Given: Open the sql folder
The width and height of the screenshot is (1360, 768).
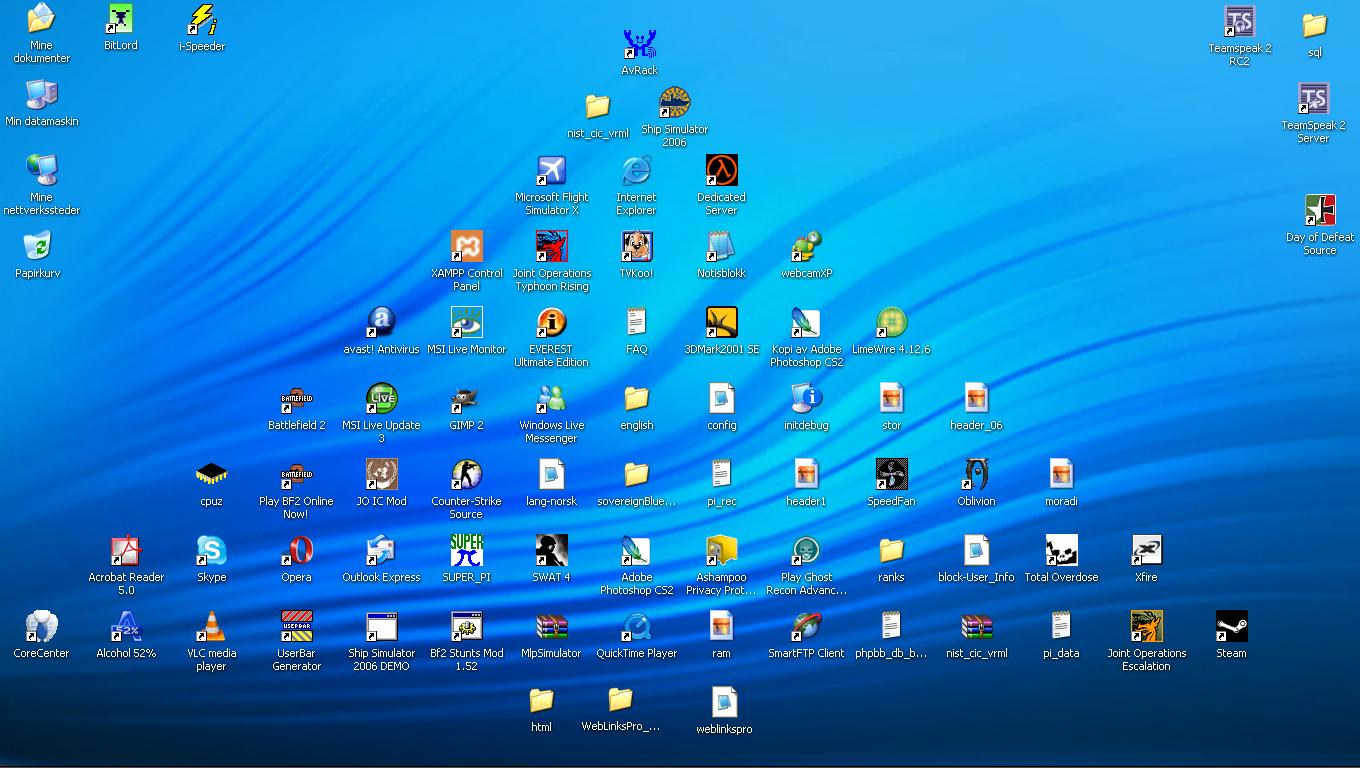Looking at the screenshot, I should tap(1314, 27).
